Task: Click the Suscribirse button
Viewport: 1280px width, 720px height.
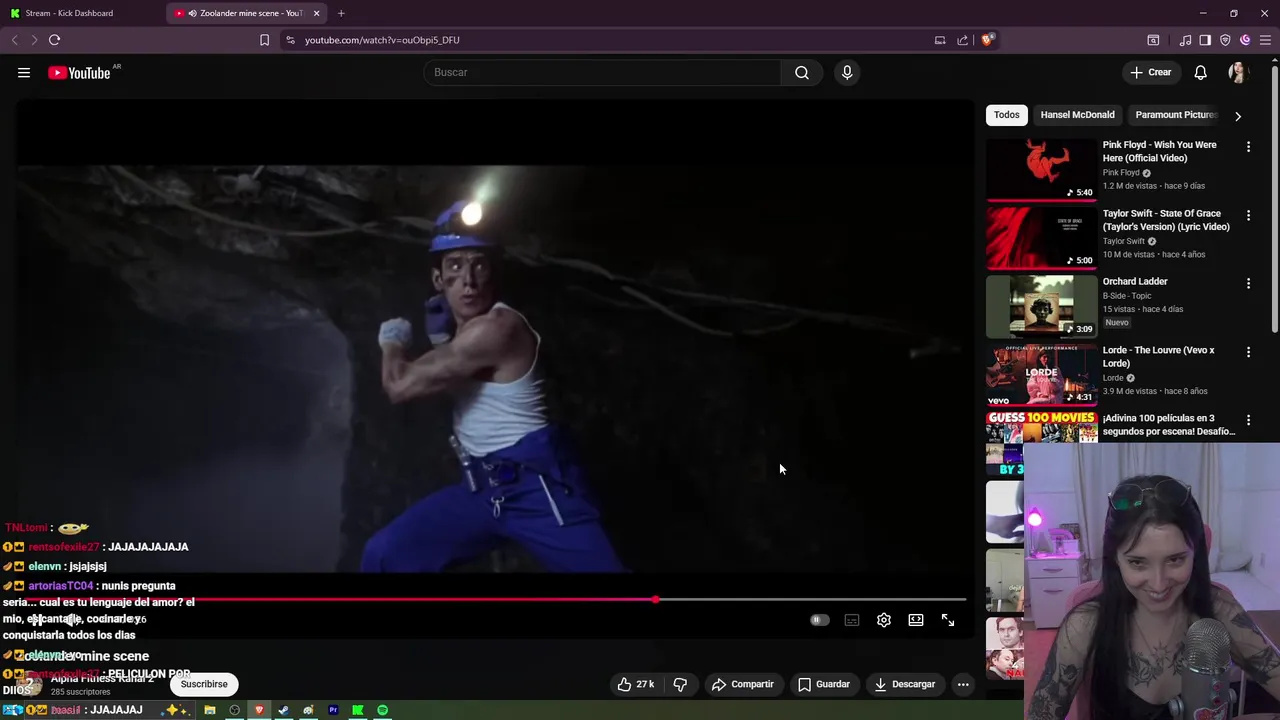Action: [x=204, y=684]
